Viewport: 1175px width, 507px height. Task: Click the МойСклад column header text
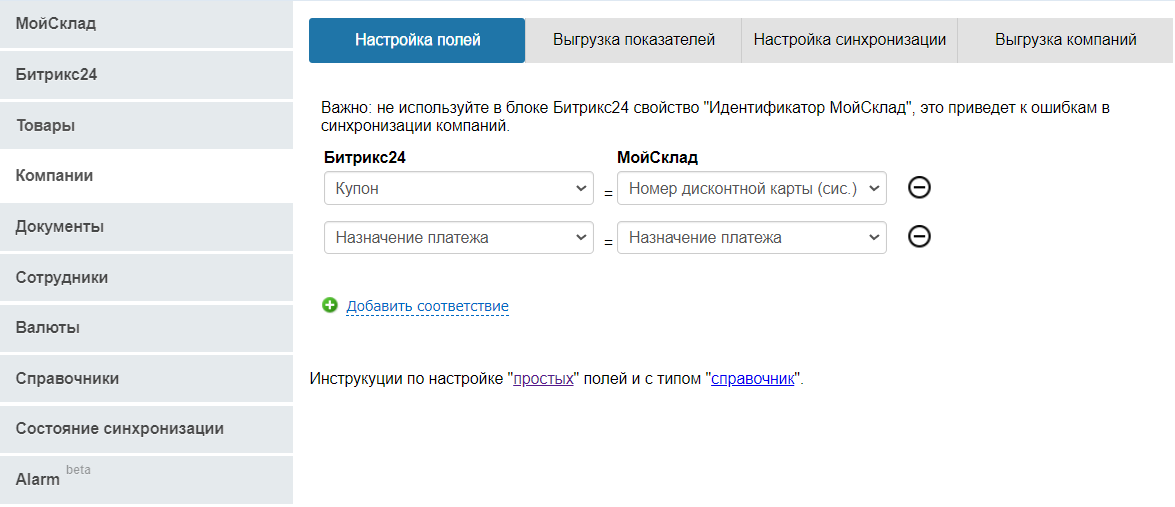(x=657, y=157)
